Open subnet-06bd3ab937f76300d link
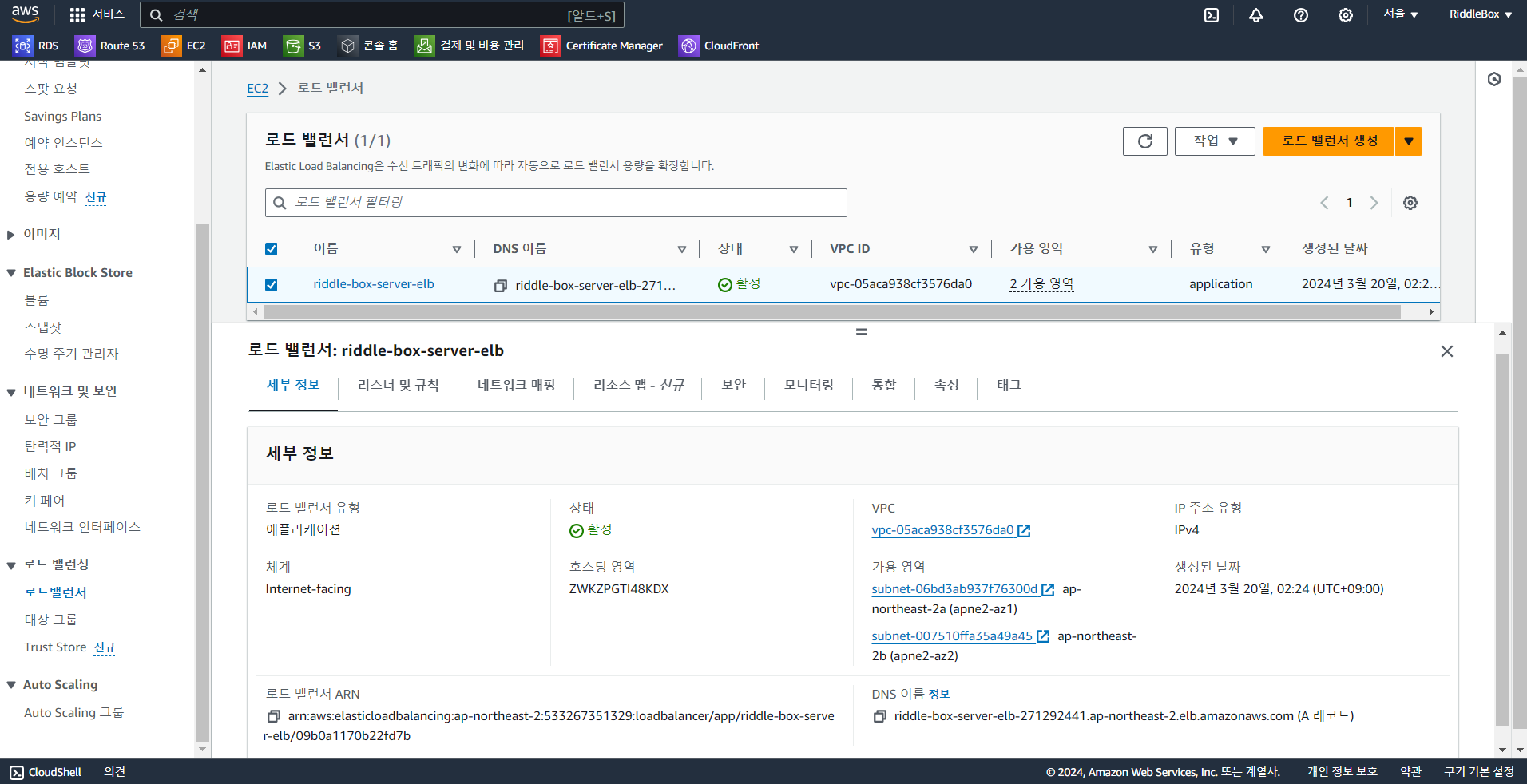 pos(962,589)
